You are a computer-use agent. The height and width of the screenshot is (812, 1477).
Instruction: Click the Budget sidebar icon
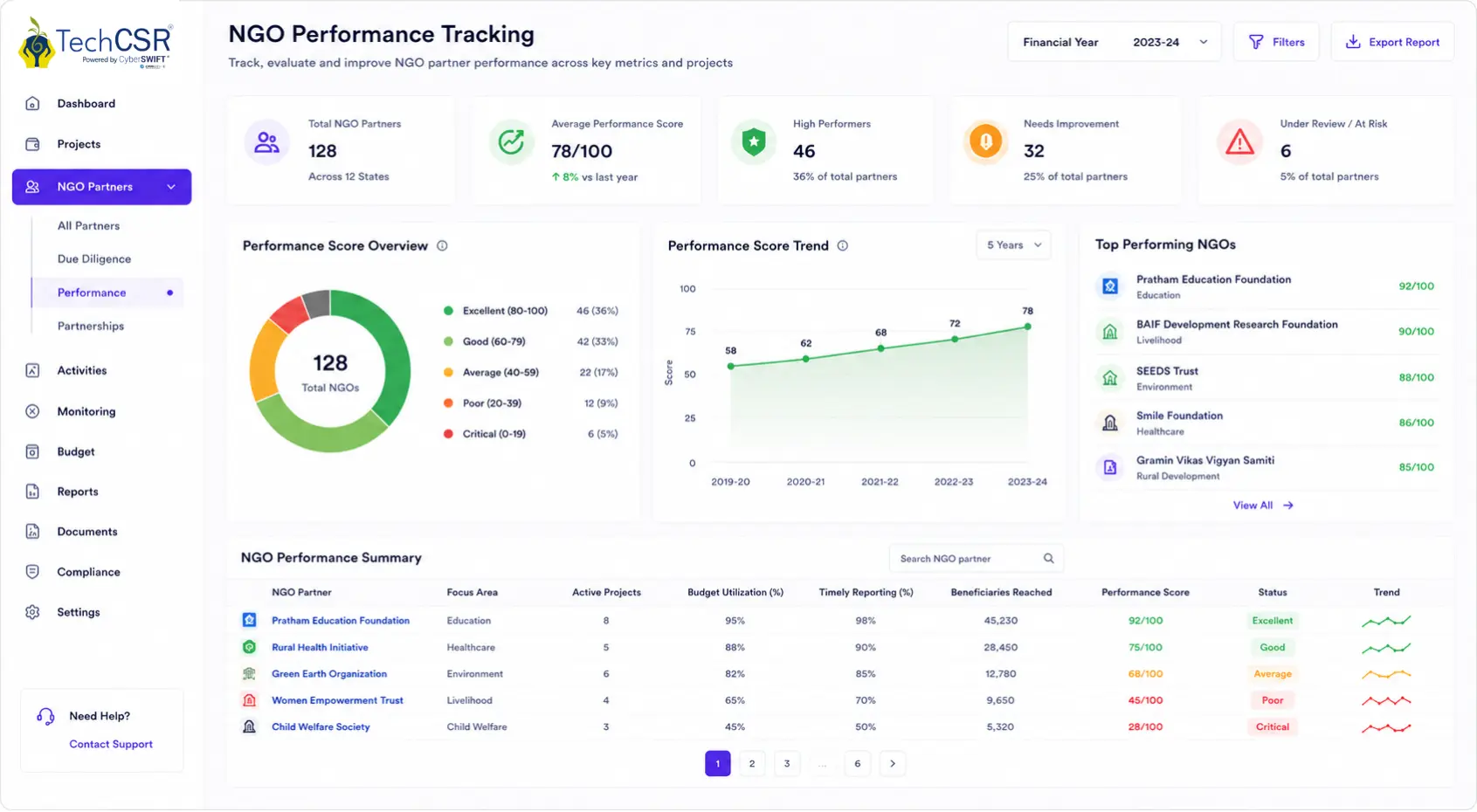[32, 451]
